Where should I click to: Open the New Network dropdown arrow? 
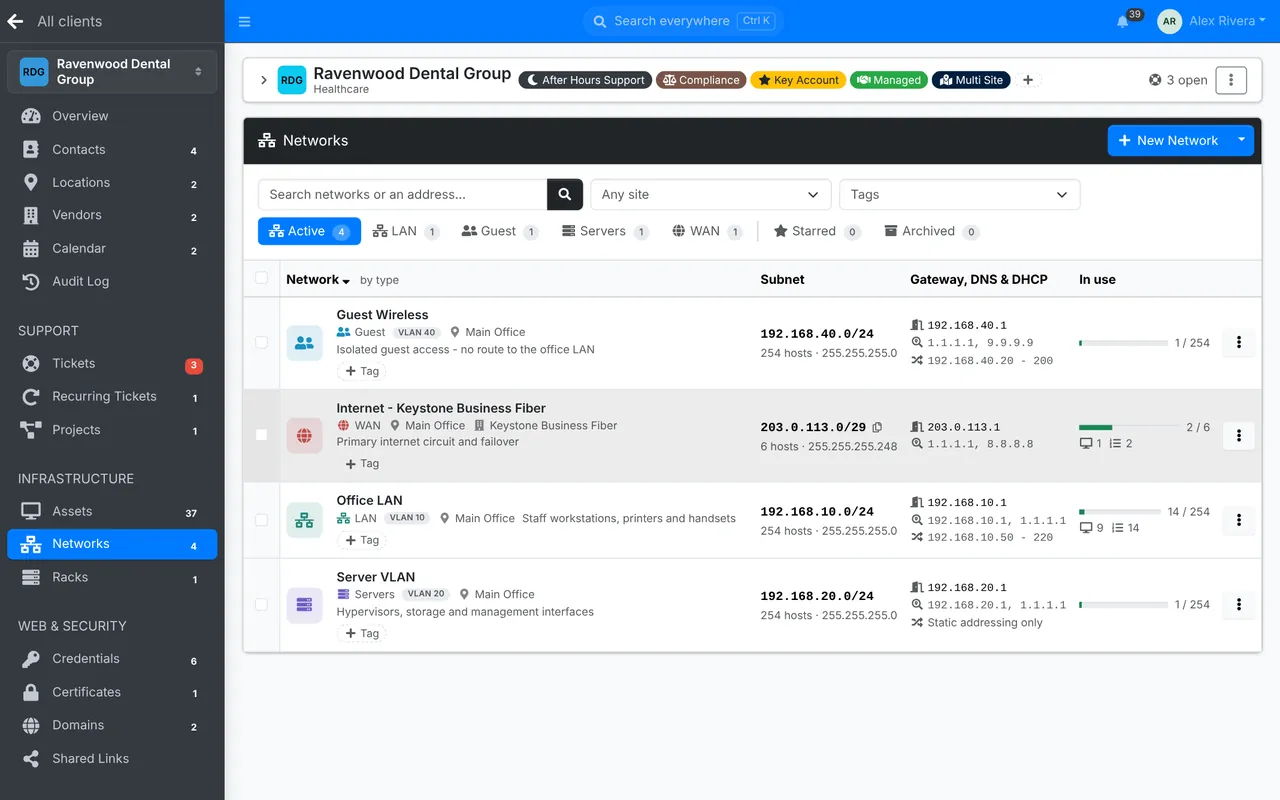[x=1241, y=140]
